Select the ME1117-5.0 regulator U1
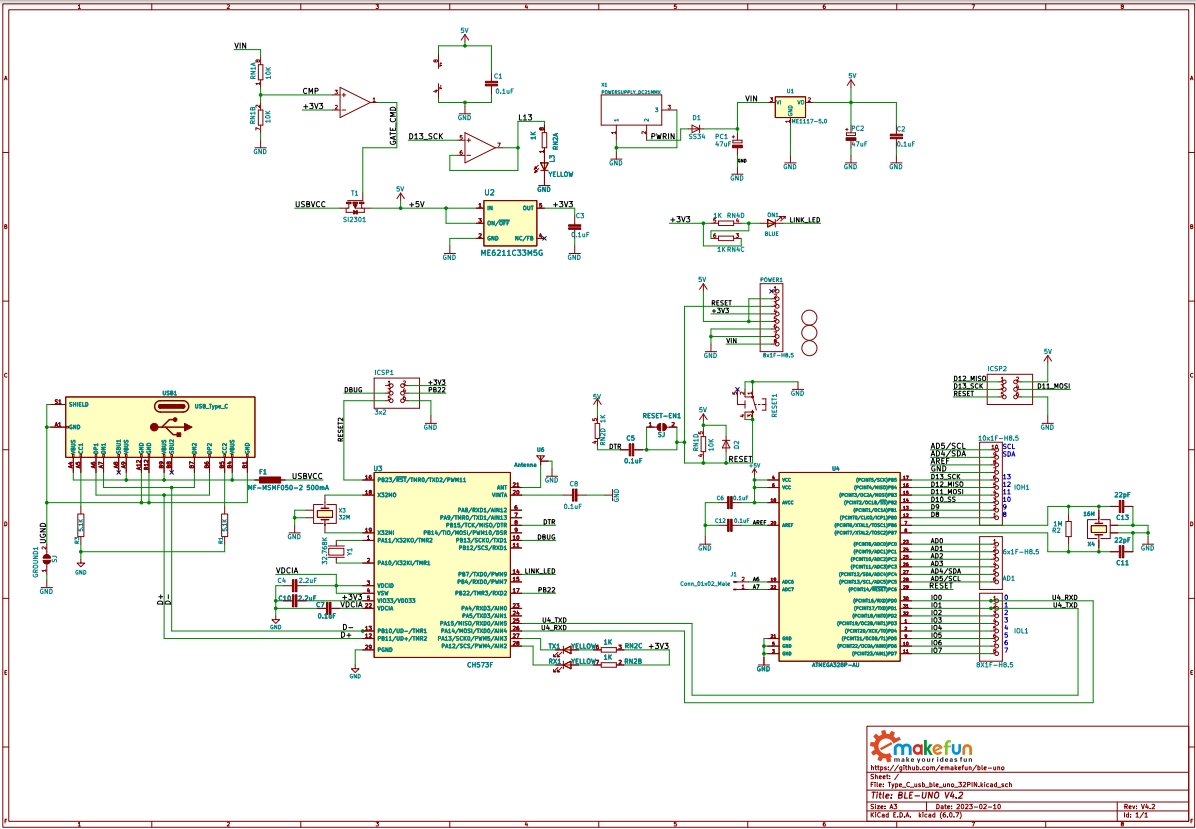Screen dimensions: 1196x829 coord(790,106)
